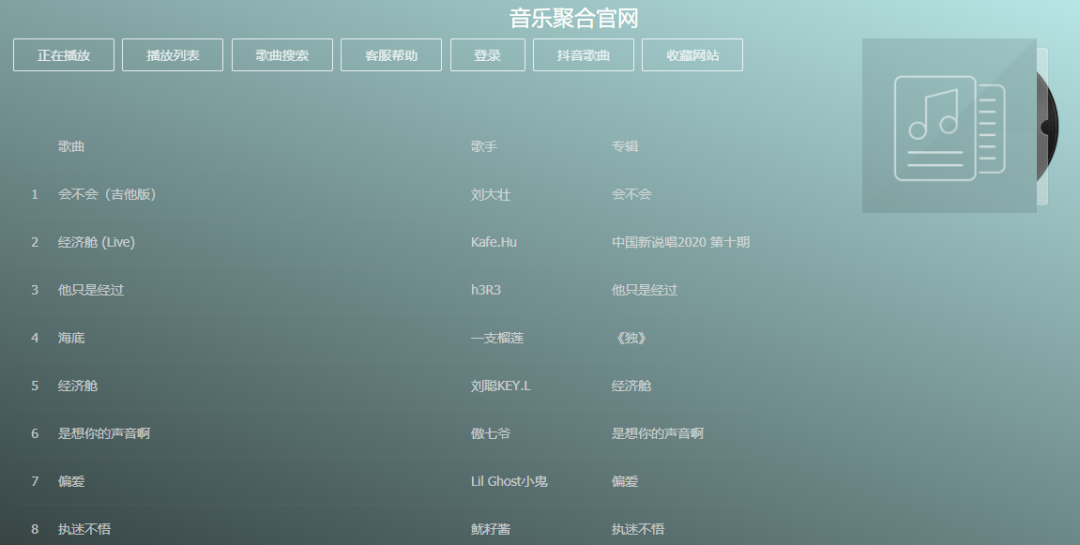
Task: Click the 歌曲 column header
Action: 72,147
